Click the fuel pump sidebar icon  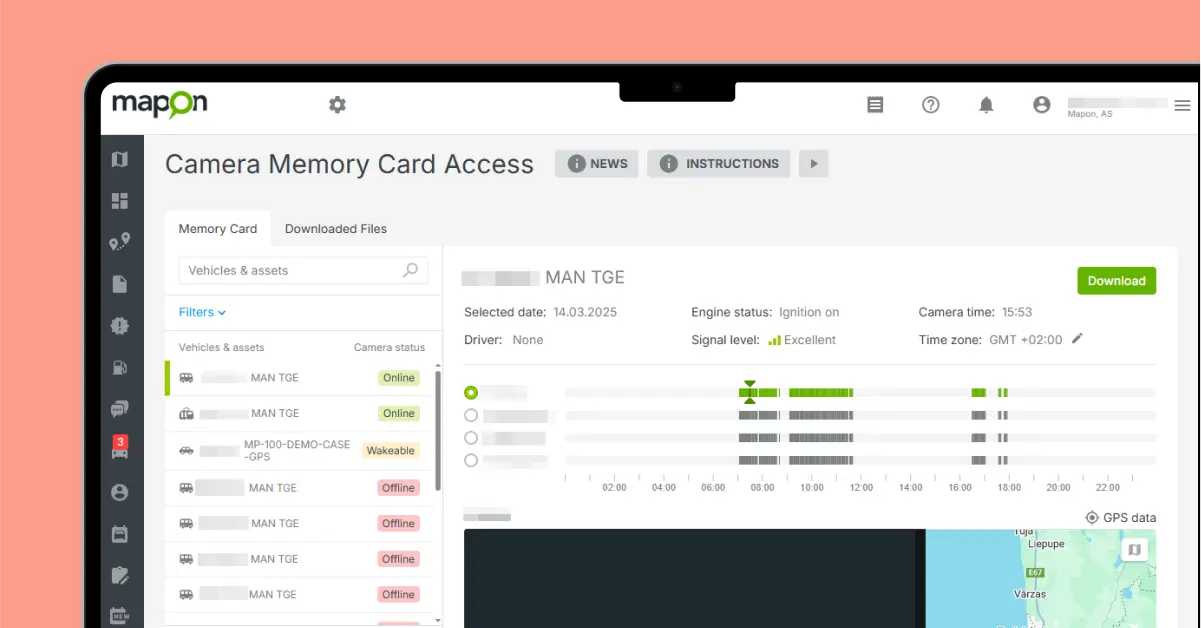(120, 367)
